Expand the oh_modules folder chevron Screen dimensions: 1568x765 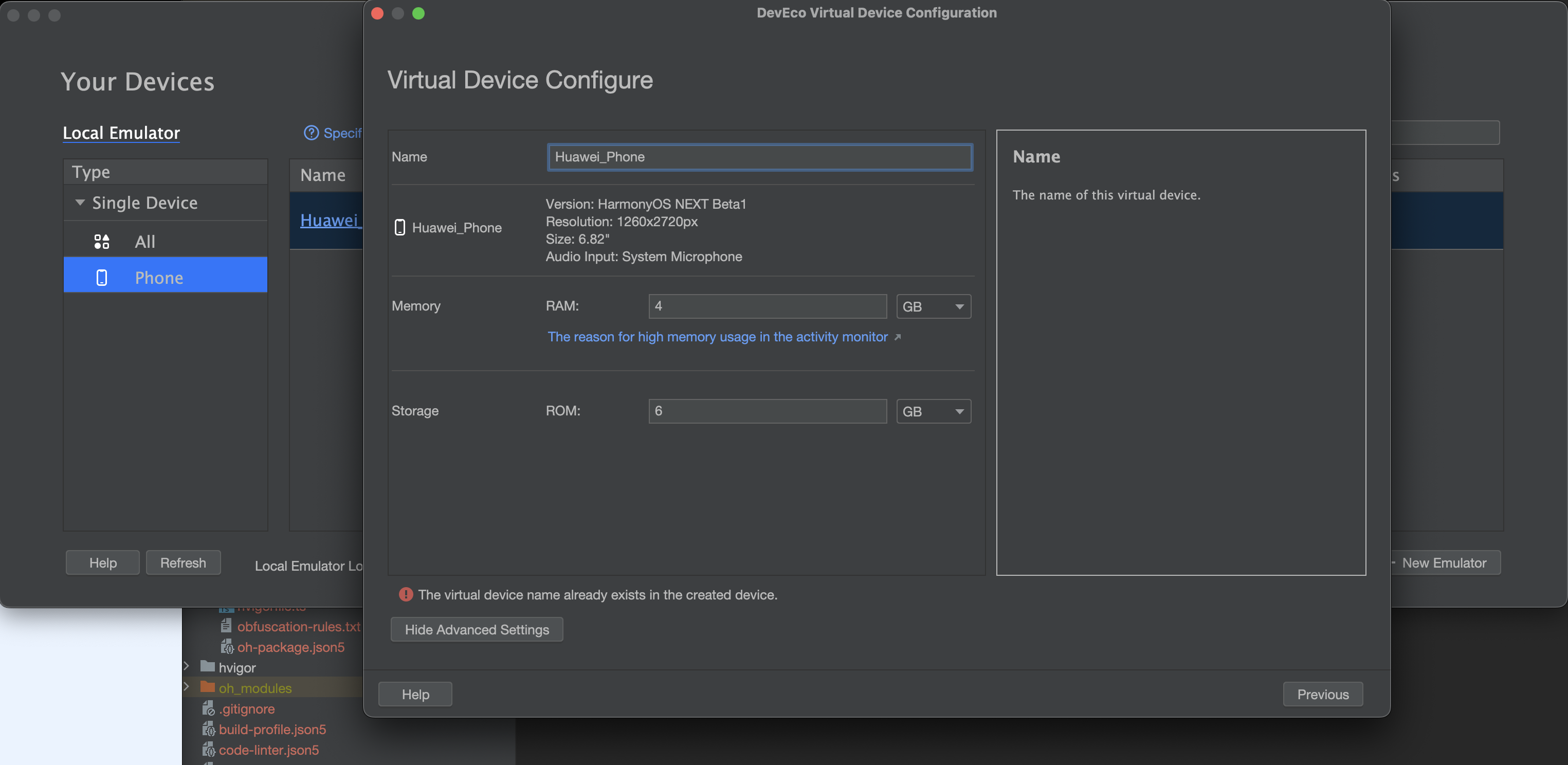click(x=187, y=687)
